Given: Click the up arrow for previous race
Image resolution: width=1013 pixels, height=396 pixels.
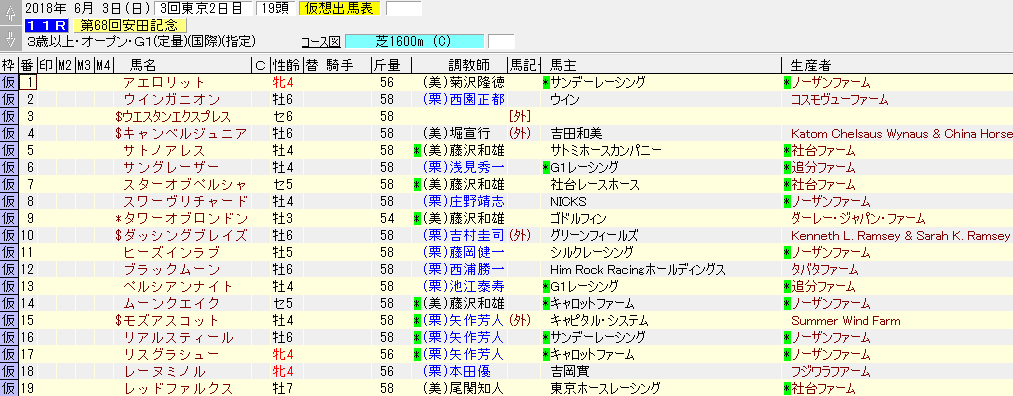Looking at the screenshot, I should pyautogui.click(x=10, y=13).
